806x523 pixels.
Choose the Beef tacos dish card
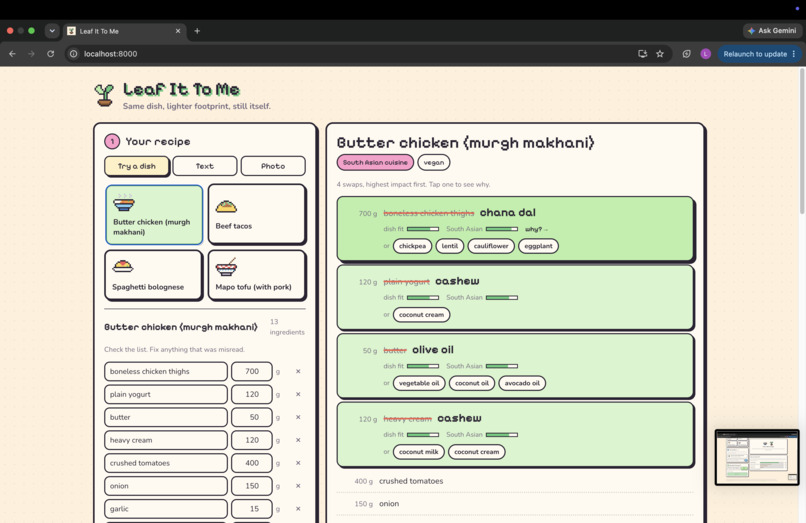tap(257, 214)
